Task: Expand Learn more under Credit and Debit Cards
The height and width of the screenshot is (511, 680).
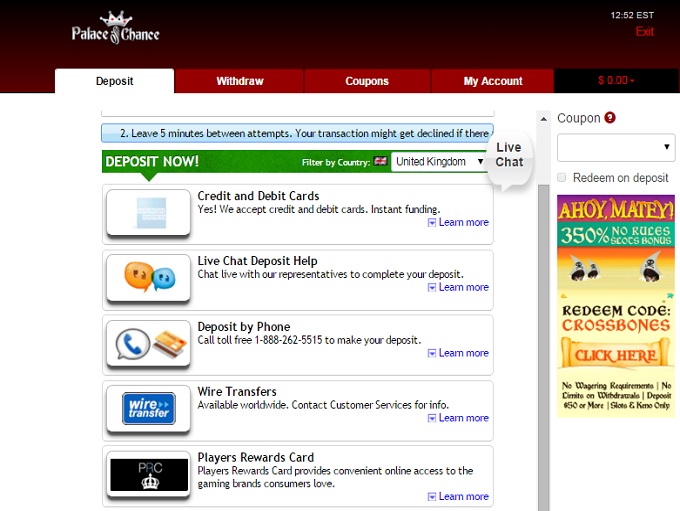Action: click(x=458, y=222)
